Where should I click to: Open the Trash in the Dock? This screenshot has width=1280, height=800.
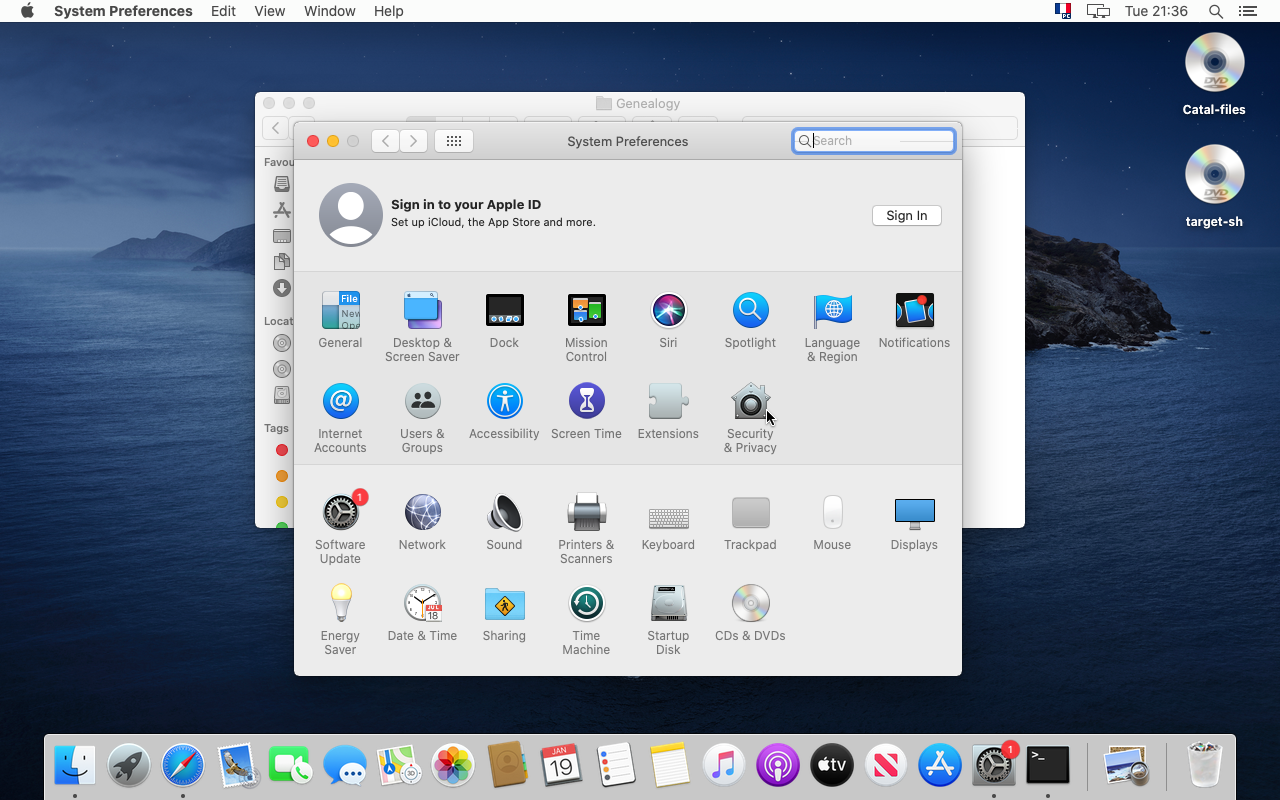pyautogui.click(x=1204, y=766)
